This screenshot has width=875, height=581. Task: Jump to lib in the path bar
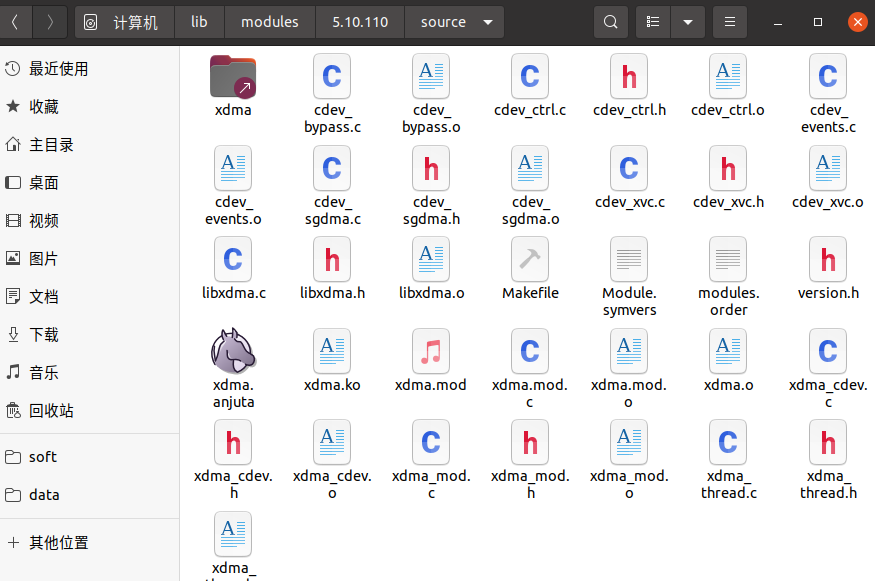pyautogui.click(x=199, y=22)
